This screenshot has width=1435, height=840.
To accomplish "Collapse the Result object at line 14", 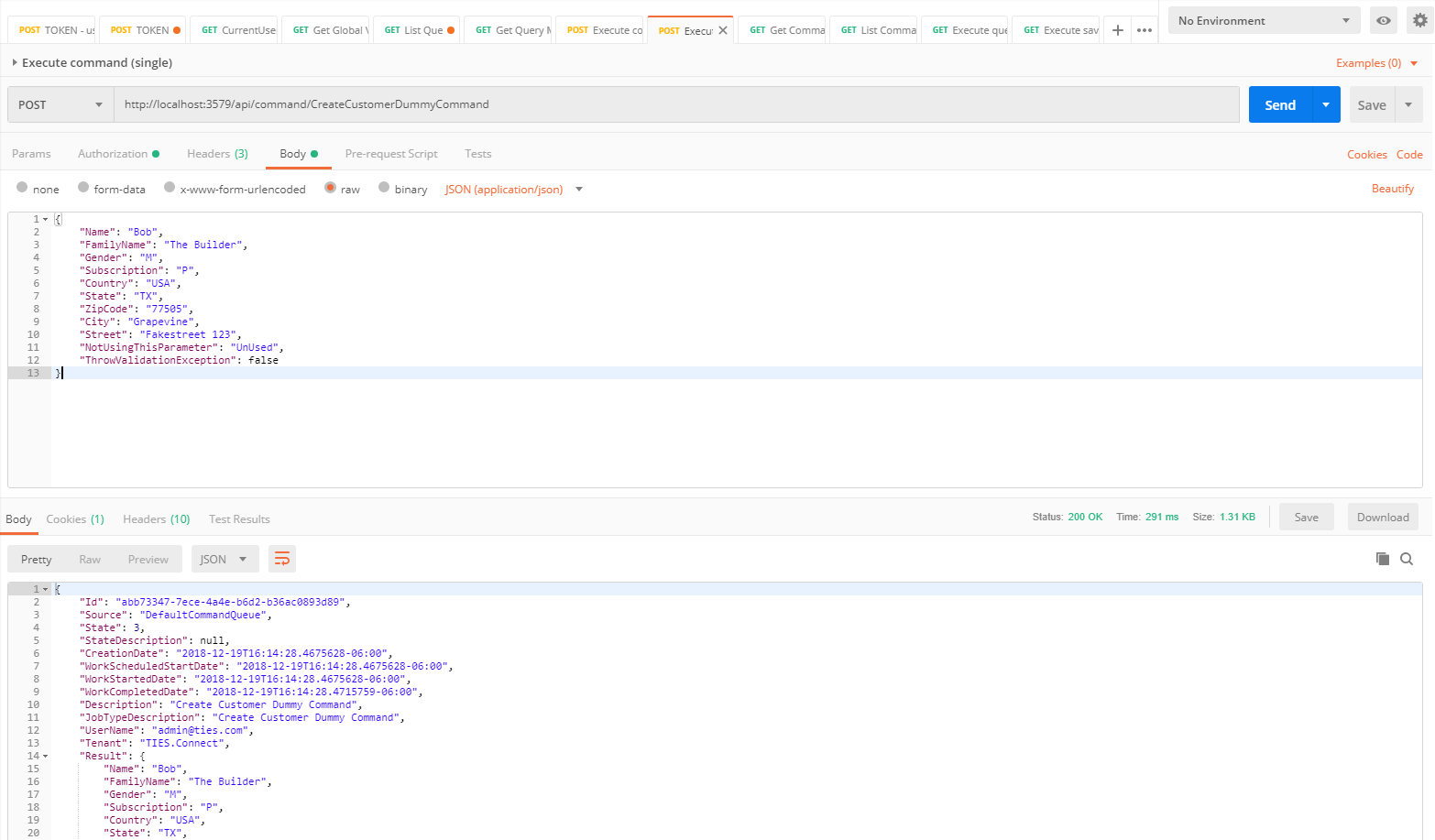I will [x=46, y=757].
